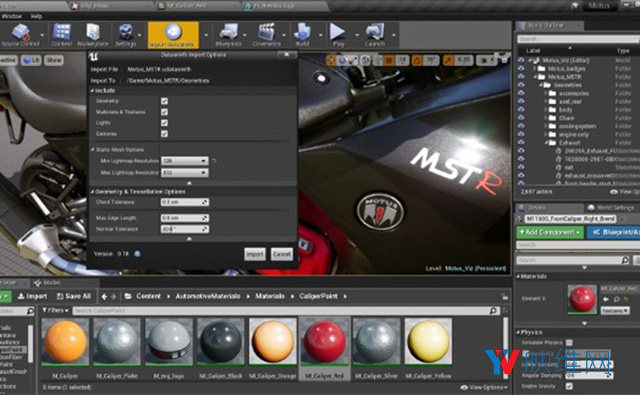Toggle visibility eye for the body folder
Viewport: 640px width, 395px height.
(521, 110)
